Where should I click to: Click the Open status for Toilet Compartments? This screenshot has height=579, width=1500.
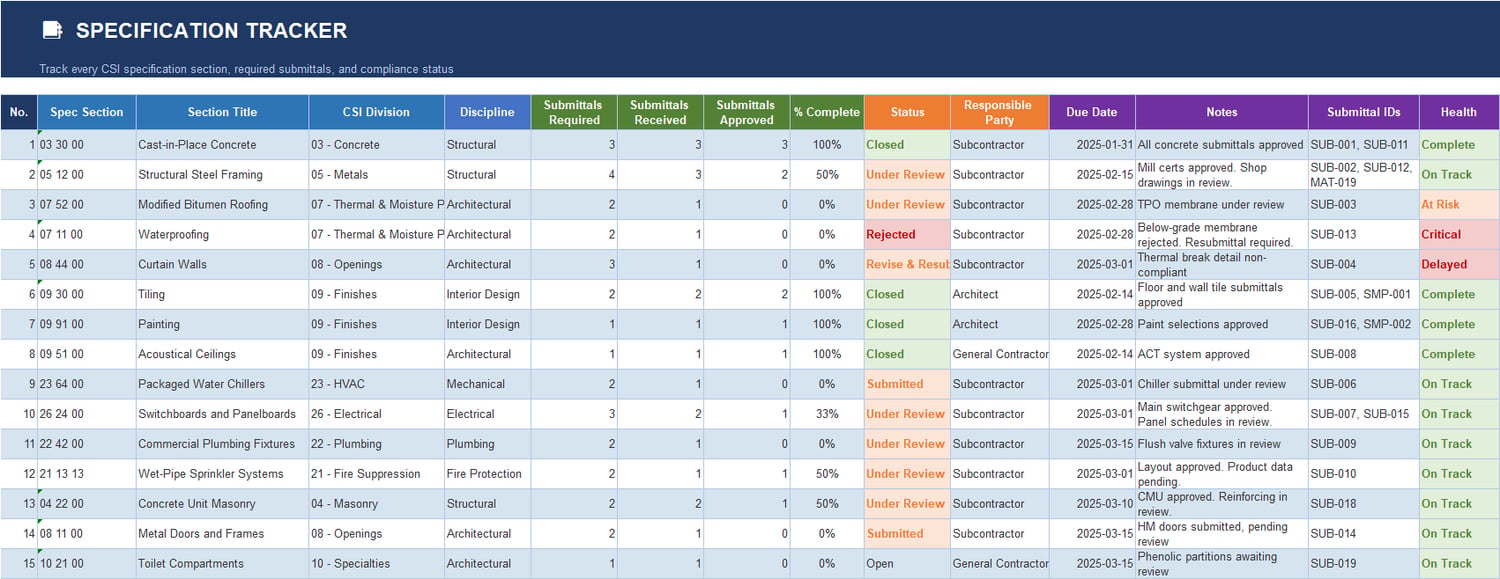(x=907, y=564)
